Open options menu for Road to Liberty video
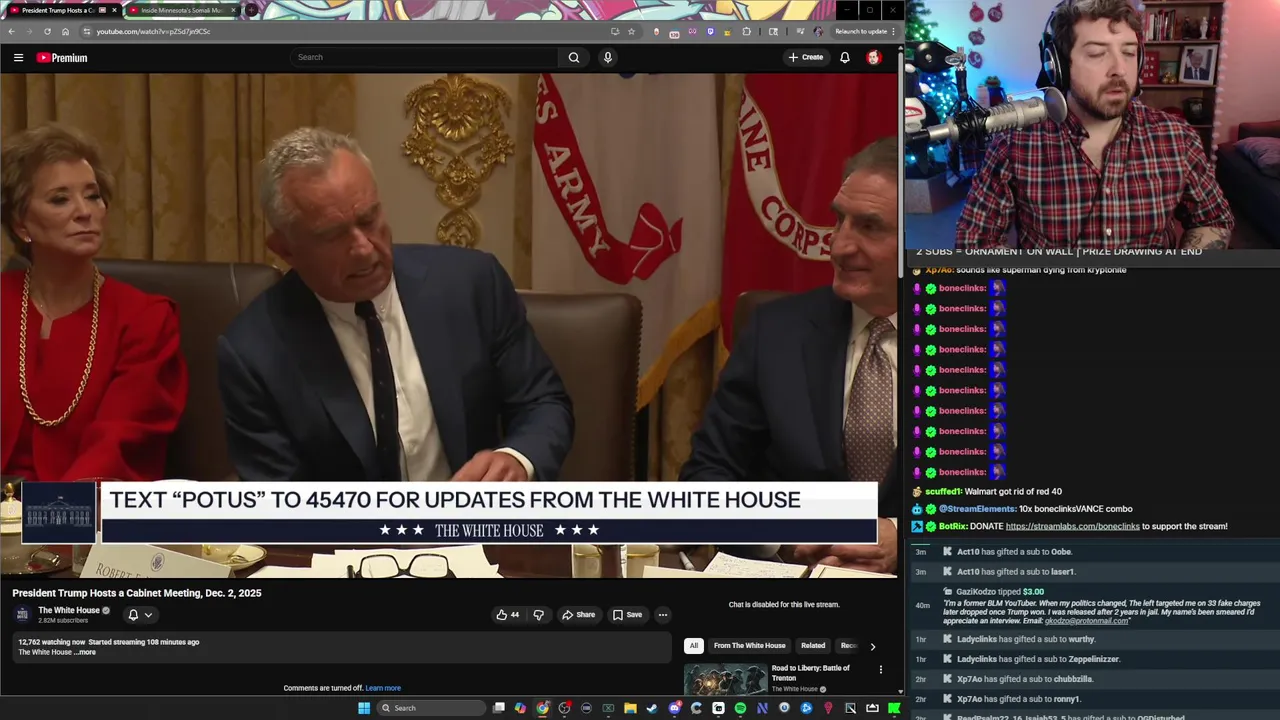This screenshot has height=720, width=1280. coord(880,669)
